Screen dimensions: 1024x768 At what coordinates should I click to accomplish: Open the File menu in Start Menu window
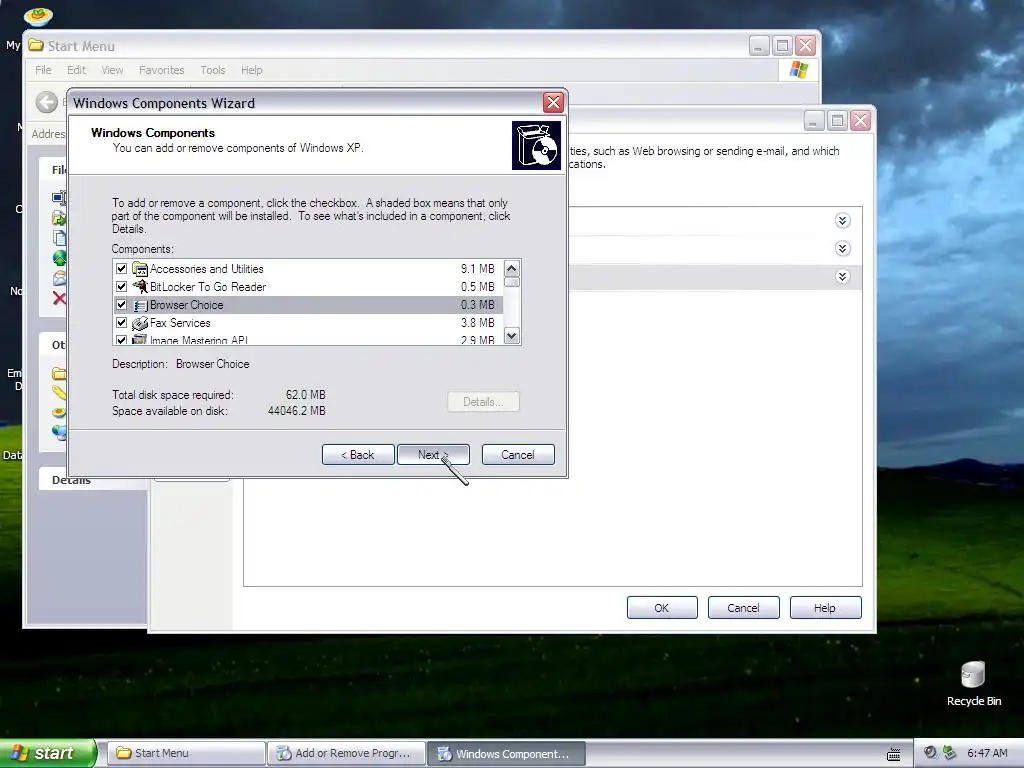point(43,70)
